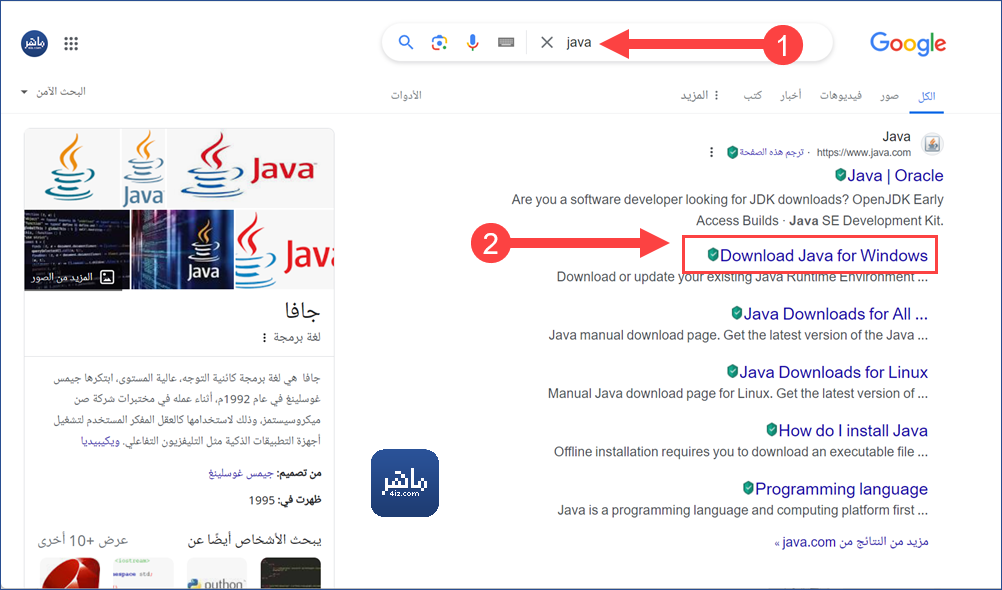
Task: Switch to the صور tab
Action: tap(890, 96)
